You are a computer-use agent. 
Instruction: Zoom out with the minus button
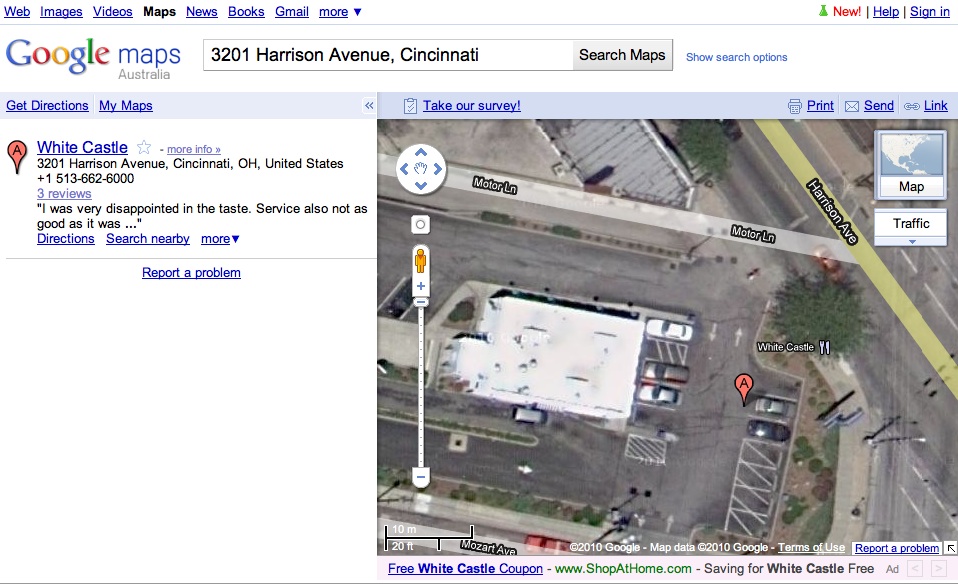click(420, 477)
